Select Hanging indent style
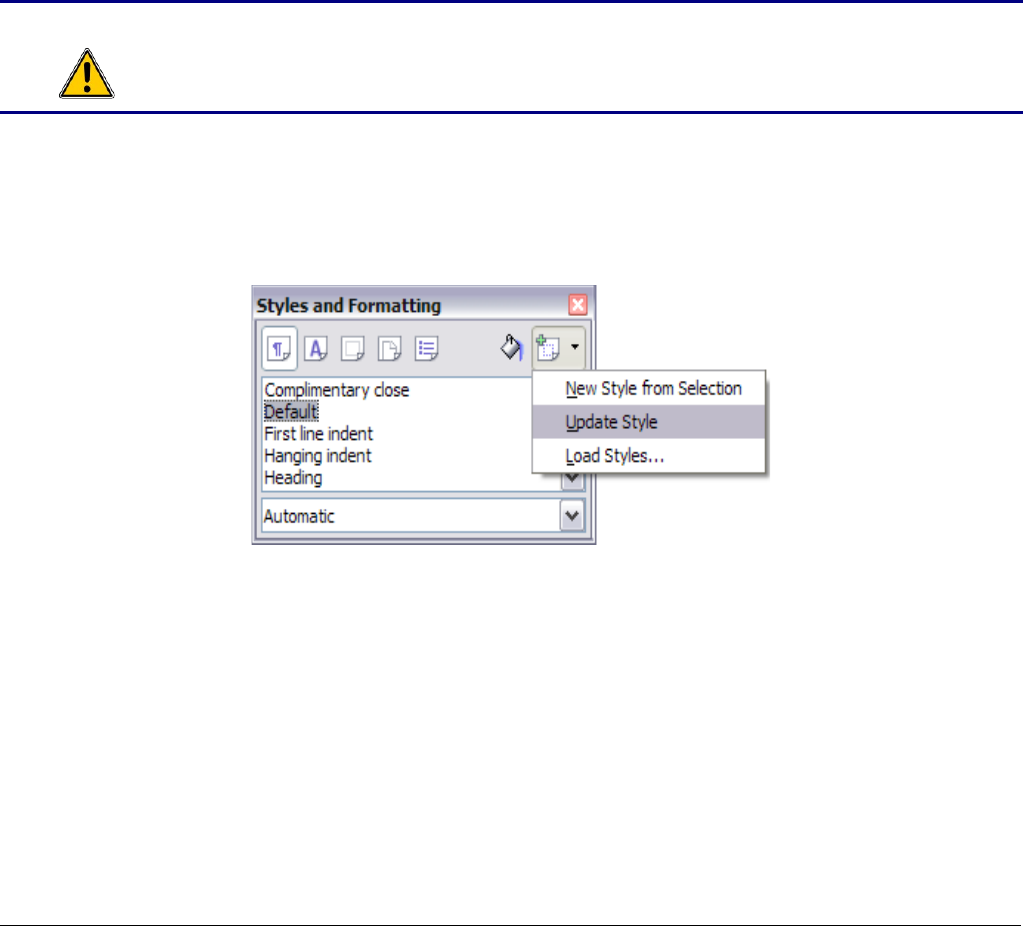The width and height of the screenshot is (1023, 926). click(318, 455)
